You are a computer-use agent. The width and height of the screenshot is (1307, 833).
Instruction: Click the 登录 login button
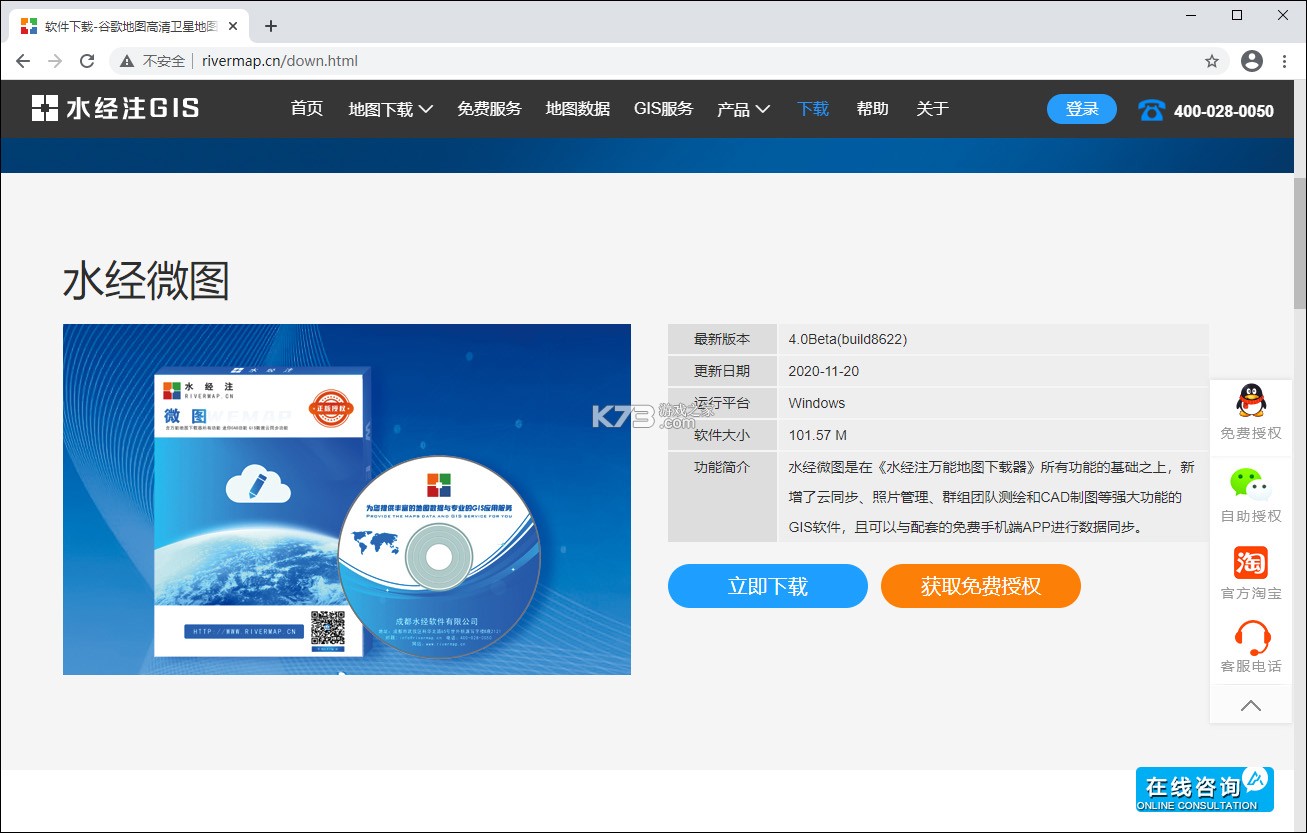point(1082,109)
